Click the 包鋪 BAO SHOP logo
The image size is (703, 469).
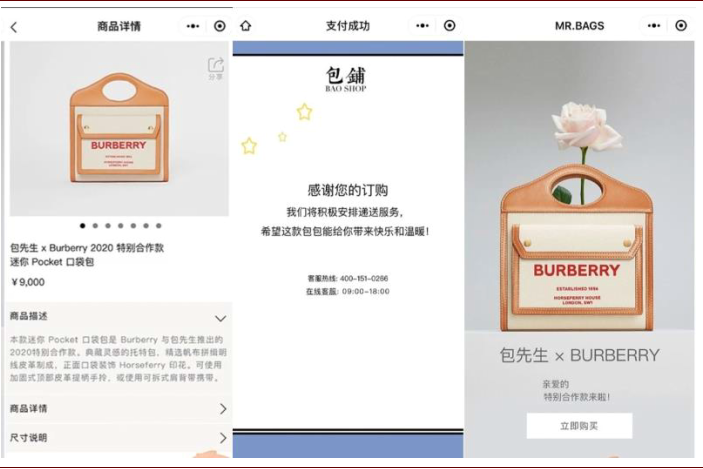(346, 79)
